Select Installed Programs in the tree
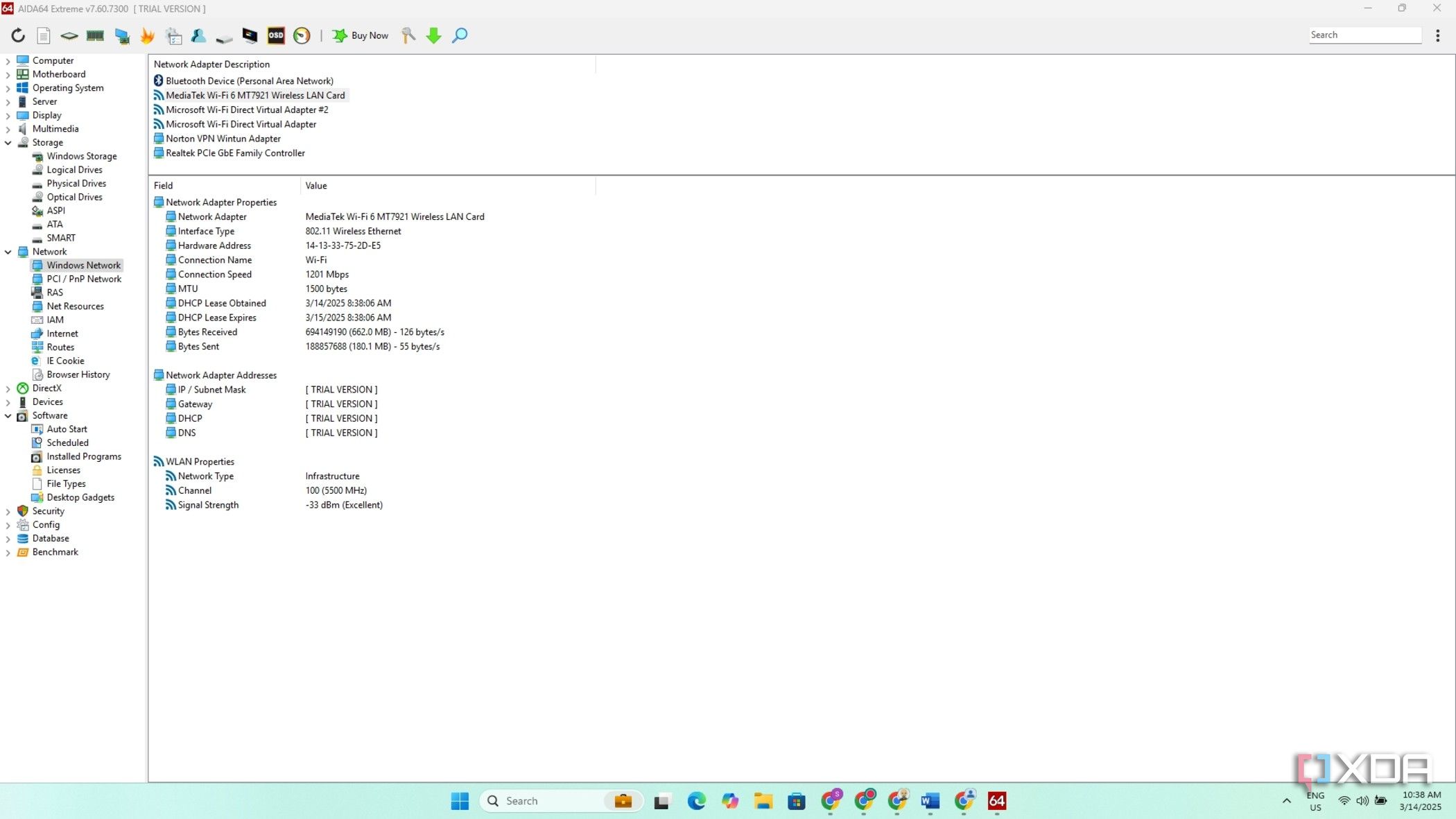 (x=84, y=456)
